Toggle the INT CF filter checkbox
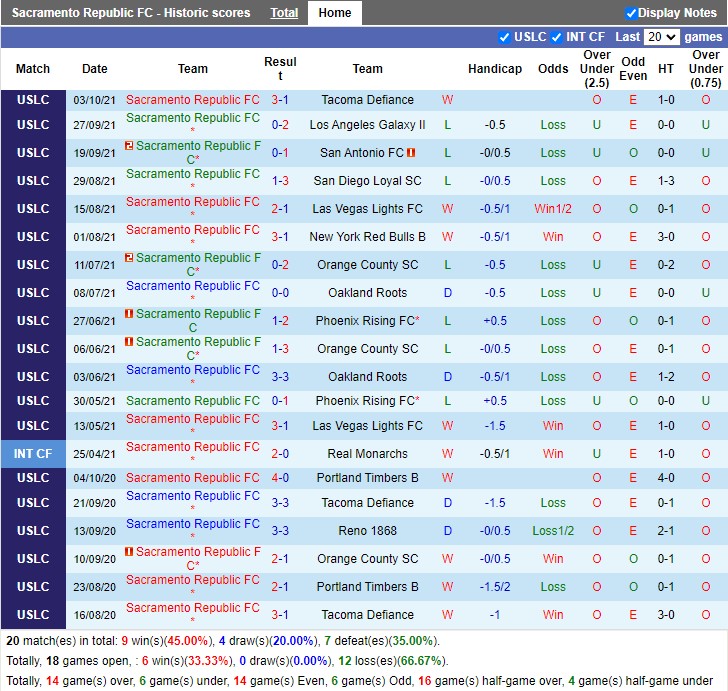Screen dimensions: 728x691 coord(557,37)
